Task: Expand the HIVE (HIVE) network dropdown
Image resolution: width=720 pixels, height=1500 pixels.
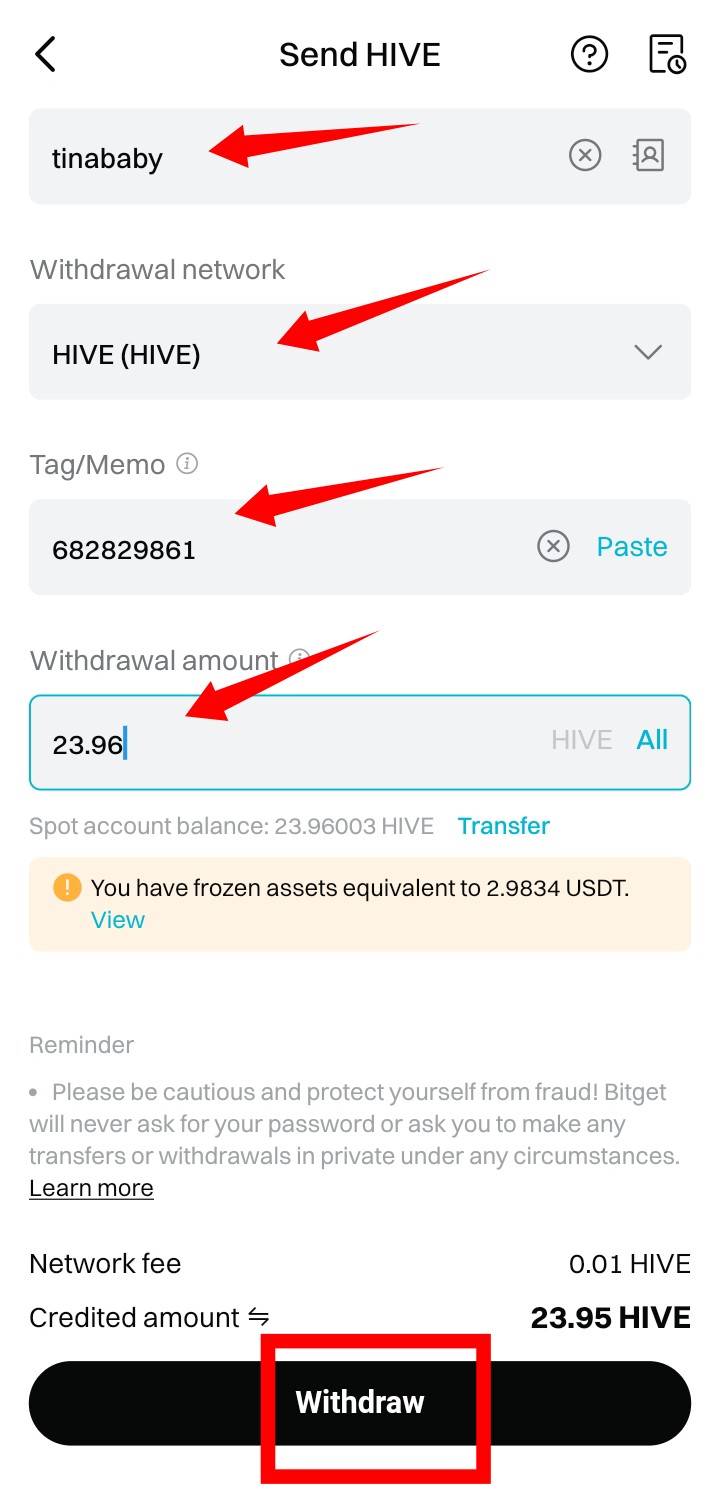Action: click(x=360, y=352)
